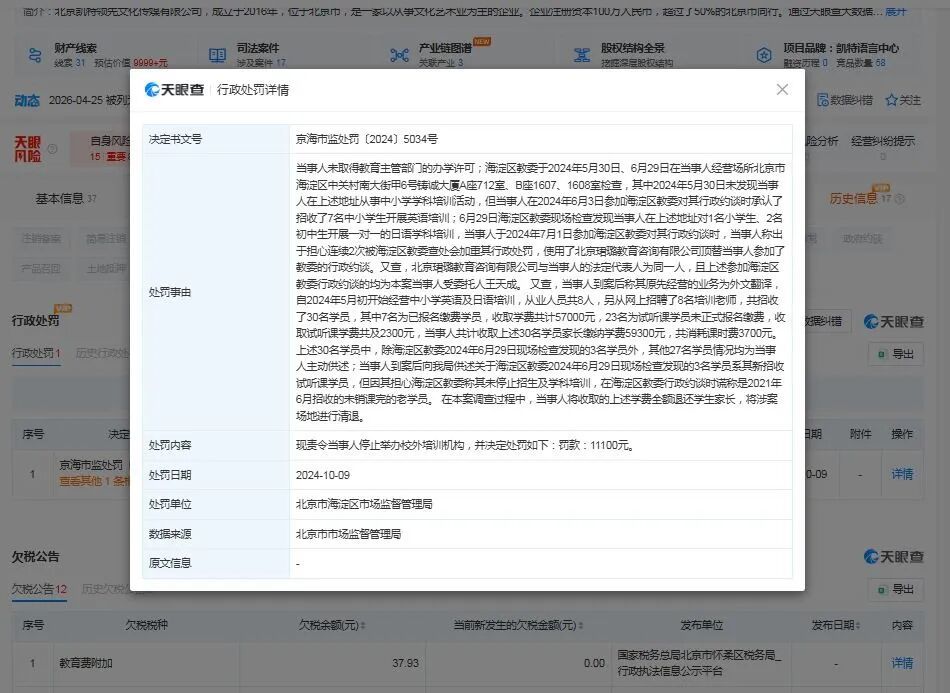Switch to the 欠税公告 12 tab
The height and width of the screenshot is (693, 950).
pyautogui.click(x=39, y=589)
